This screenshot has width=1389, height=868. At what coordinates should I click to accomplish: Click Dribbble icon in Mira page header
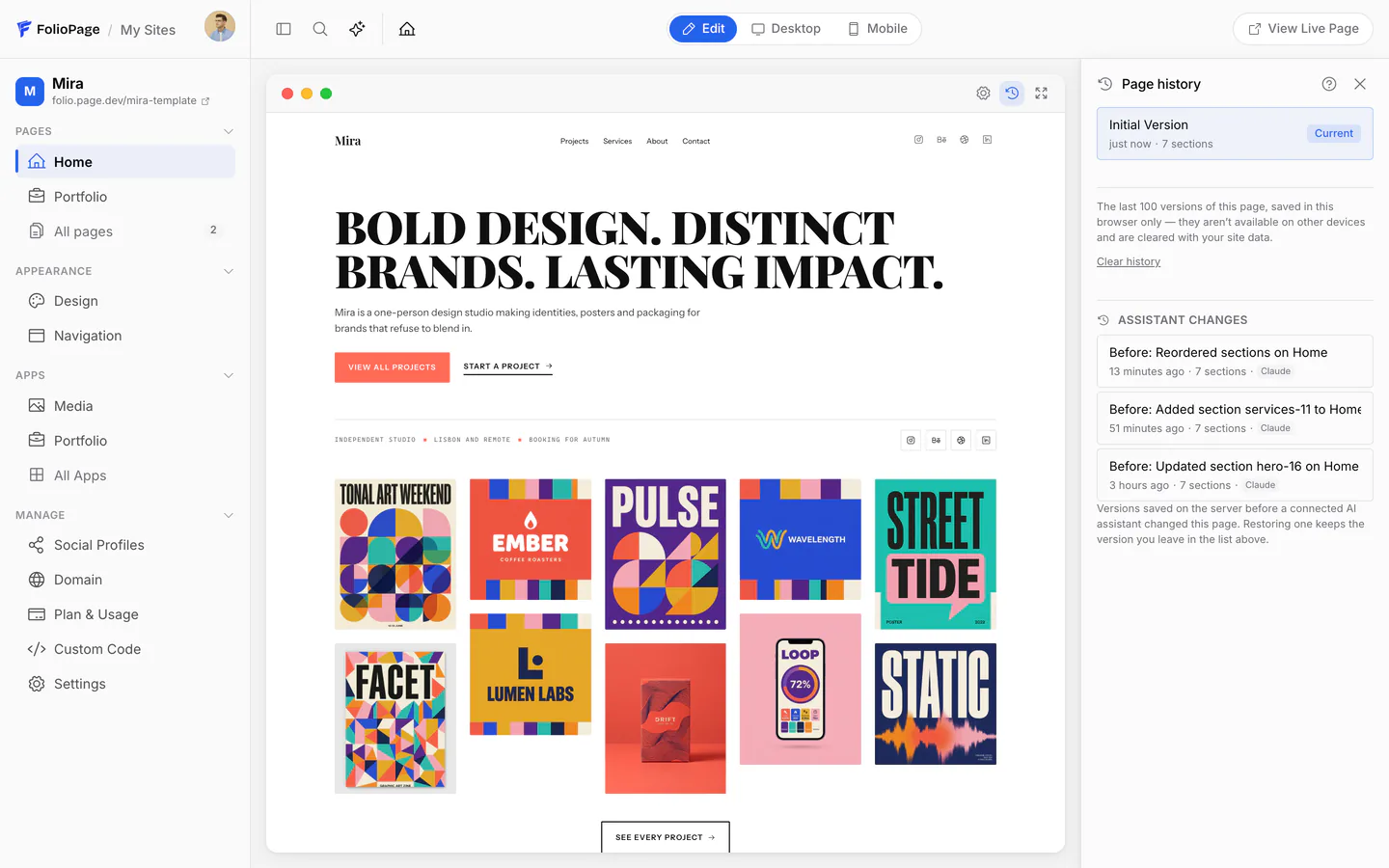pos(964,140)
